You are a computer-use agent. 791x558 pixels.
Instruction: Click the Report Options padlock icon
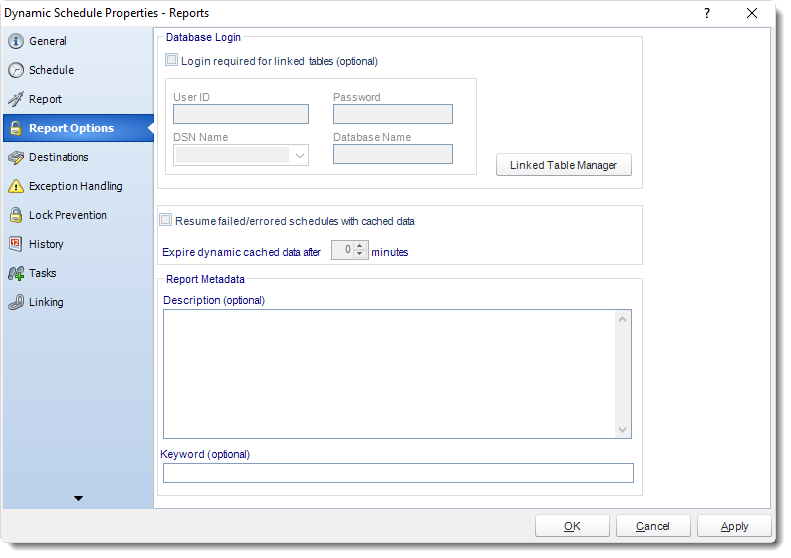16,128
